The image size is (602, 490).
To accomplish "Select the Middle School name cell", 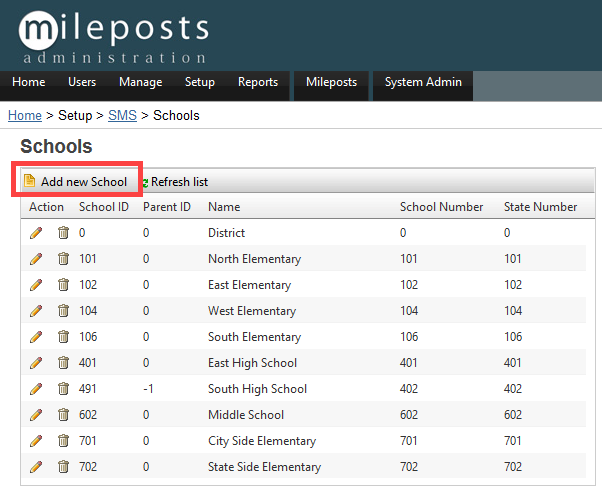I will pos(246,415).
